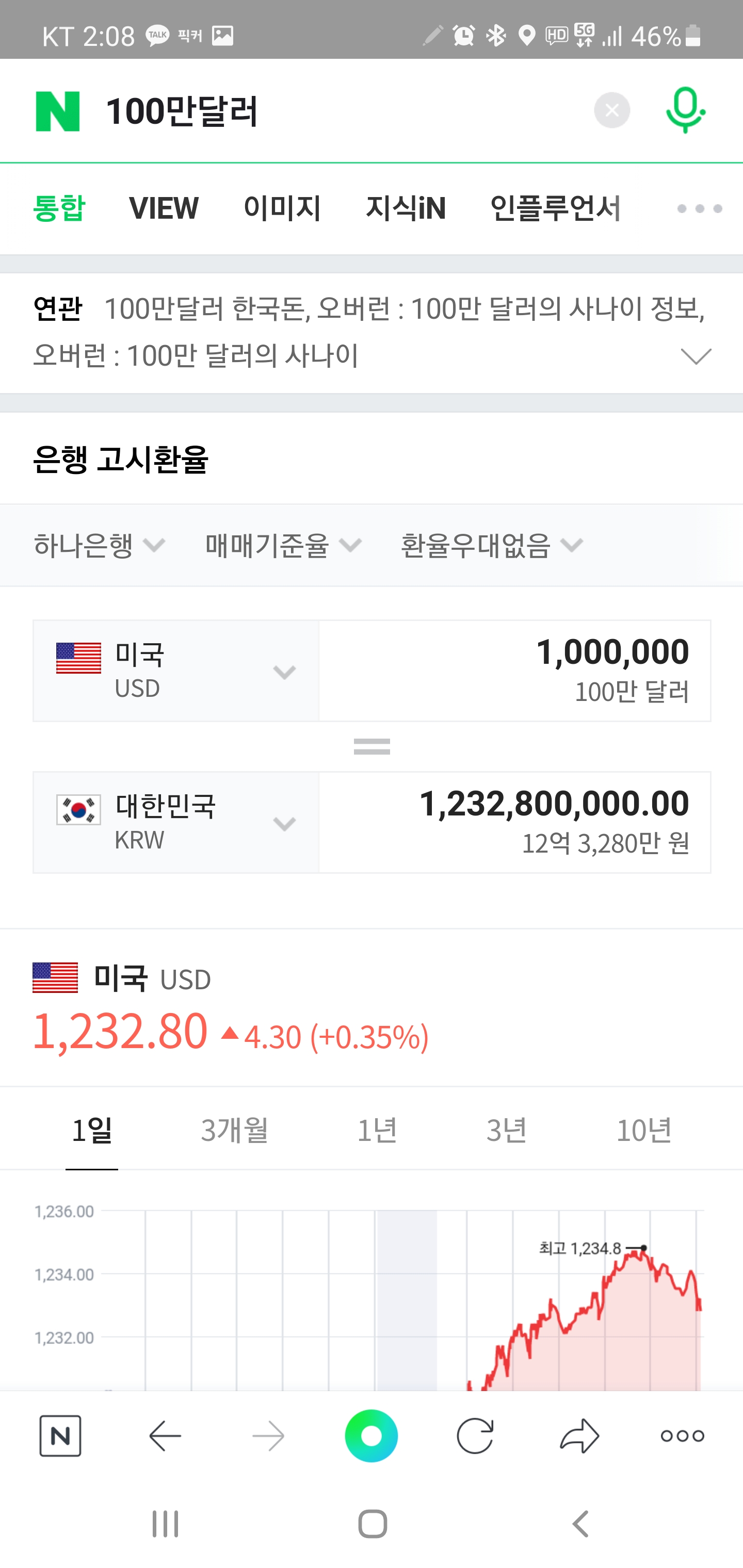Edit the 1,000,000 USD amount field
The width and height of the screenshot is (743, 1568).
[x=514, y=671]
